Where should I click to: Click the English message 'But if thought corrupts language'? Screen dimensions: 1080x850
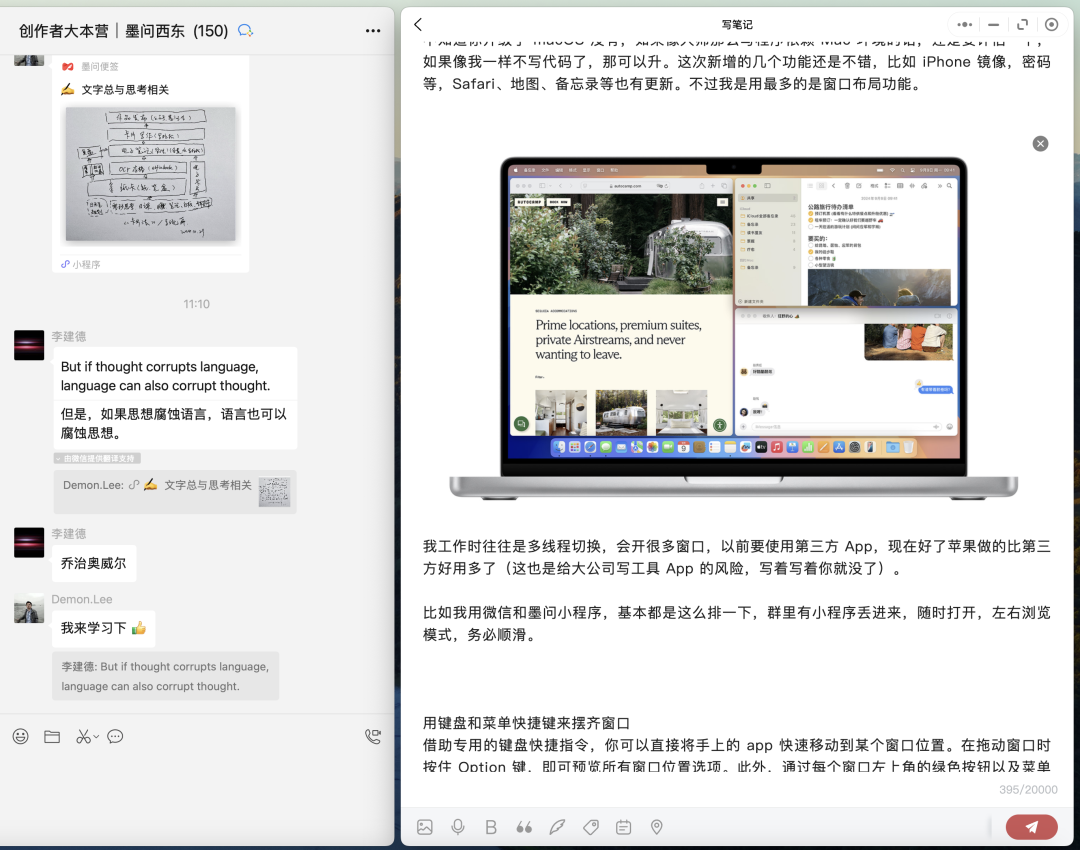click(165, 376)
